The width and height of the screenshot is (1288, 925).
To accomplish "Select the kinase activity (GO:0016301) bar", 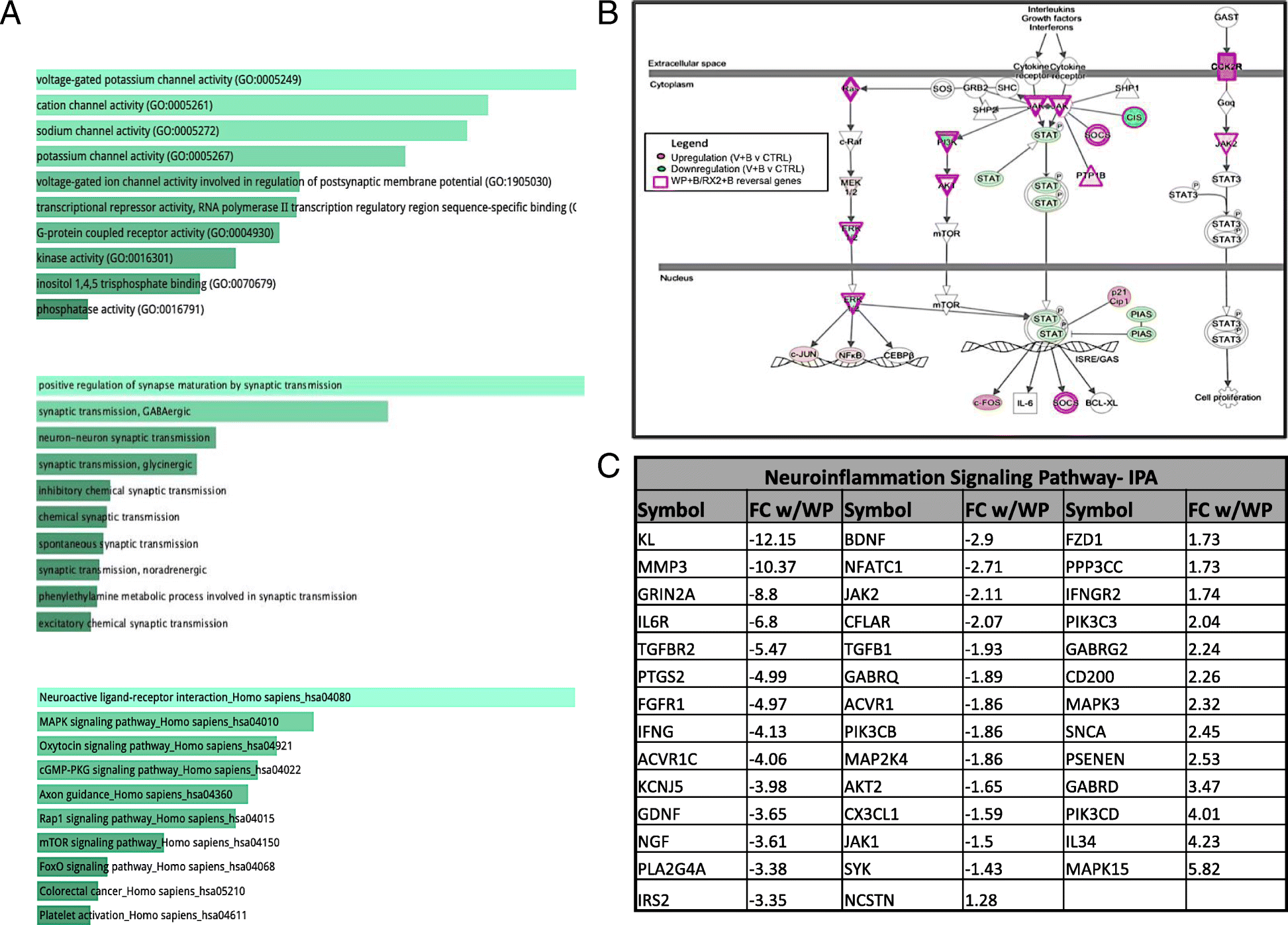I will click(136, 258).
